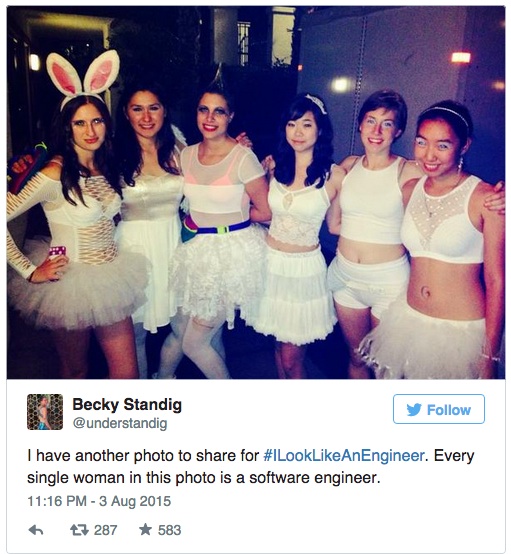Click the pink polka-dot phone in photo
The width and height of the screenshot is (511, 554).
coord(58,253)
